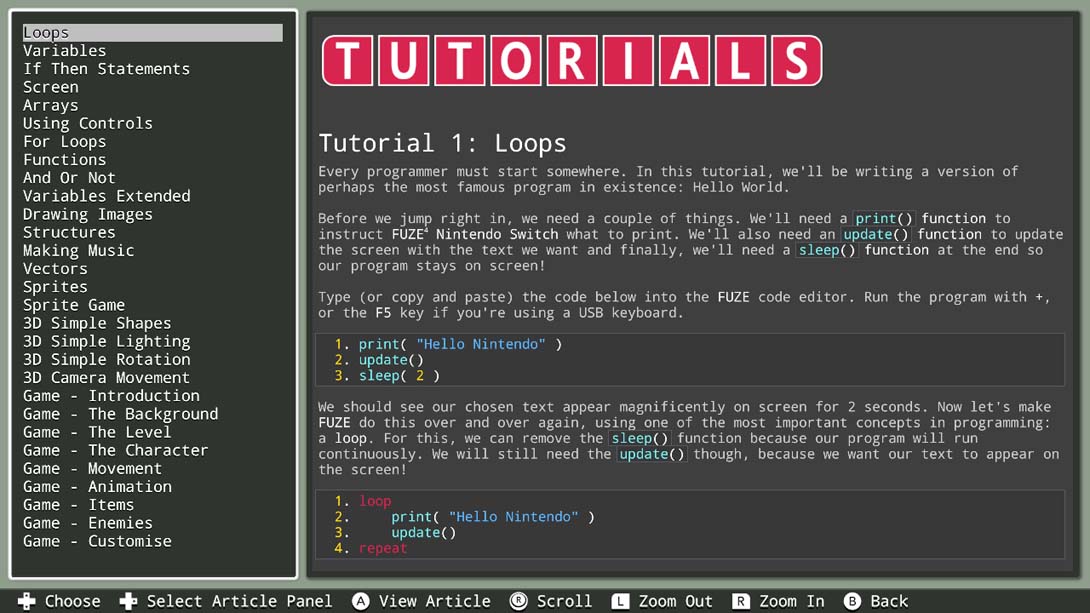The image size is (1090, 613).
Task: Select Game - Animation entry
Action: [97, 486]
